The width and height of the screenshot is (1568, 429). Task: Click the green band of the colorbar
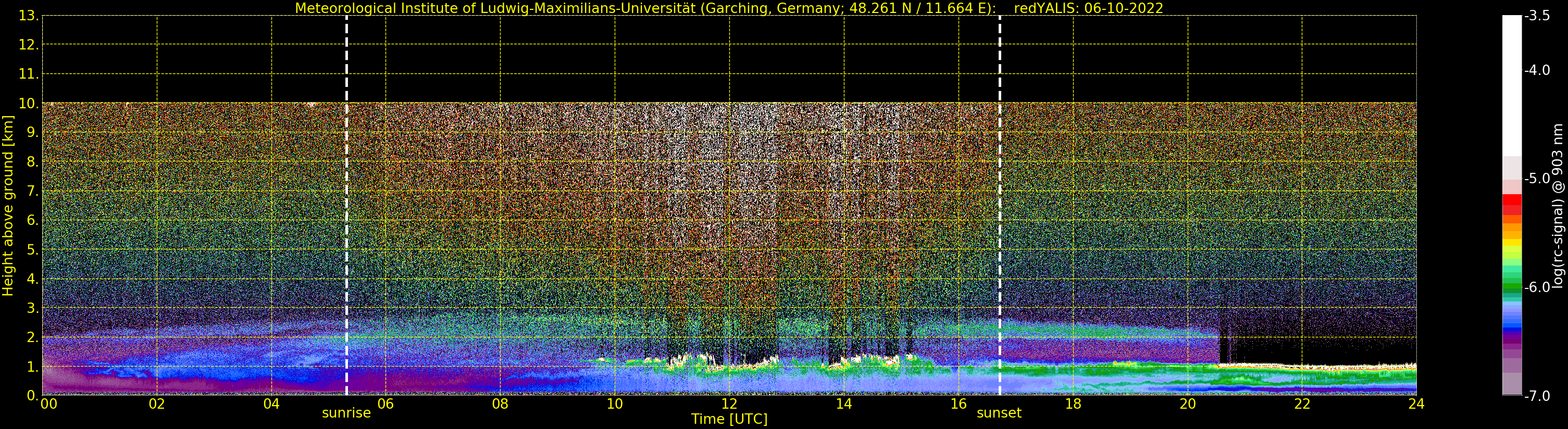click(x=1512, y=287)
